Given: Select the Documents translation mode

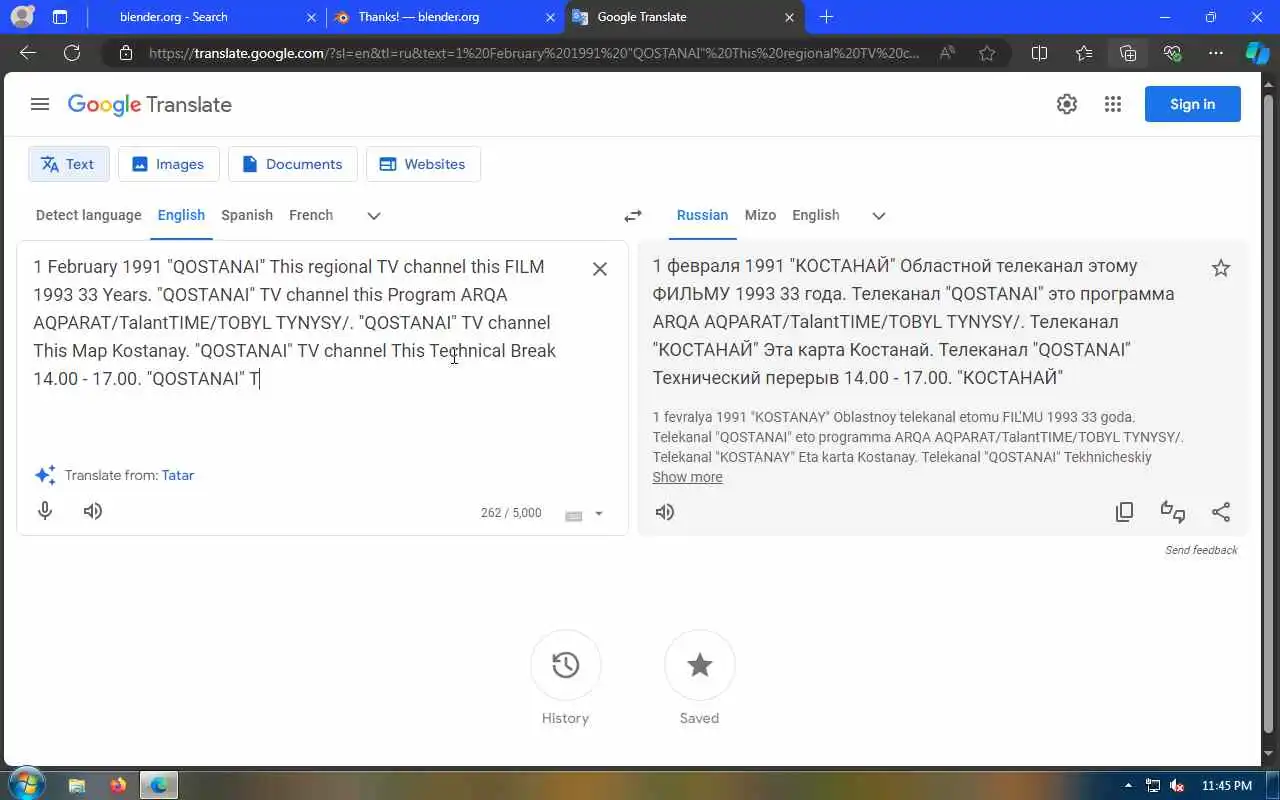Looking at the screenshot, I should click(292, 164).
